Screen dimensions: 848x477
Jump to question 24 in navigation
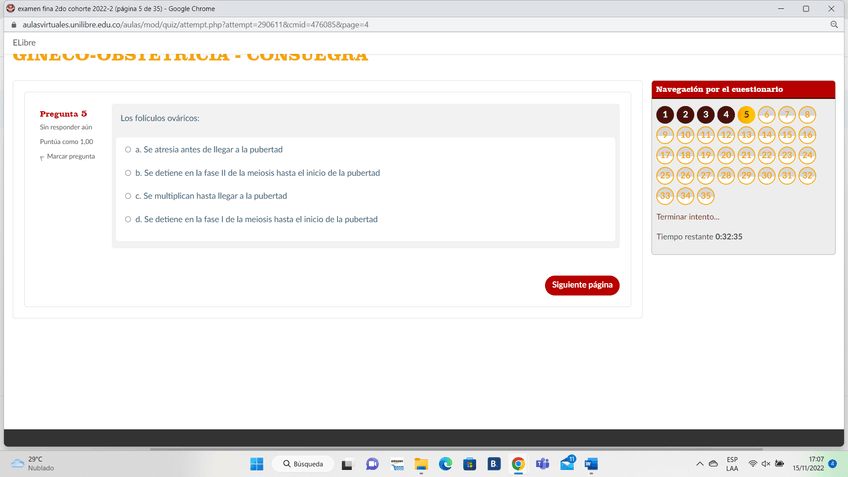807,155
